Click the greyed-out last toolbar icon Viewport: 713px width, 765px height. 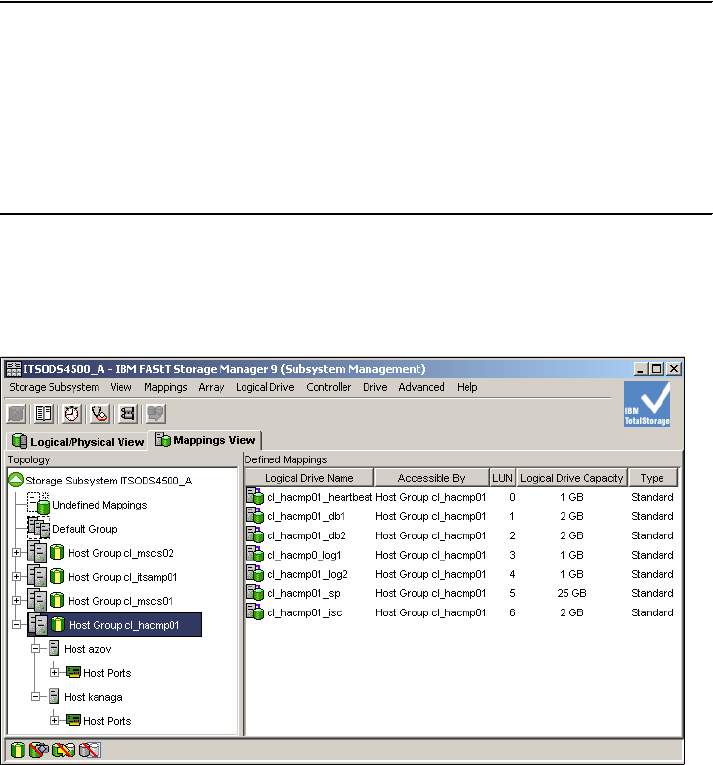tap(156, 414)
